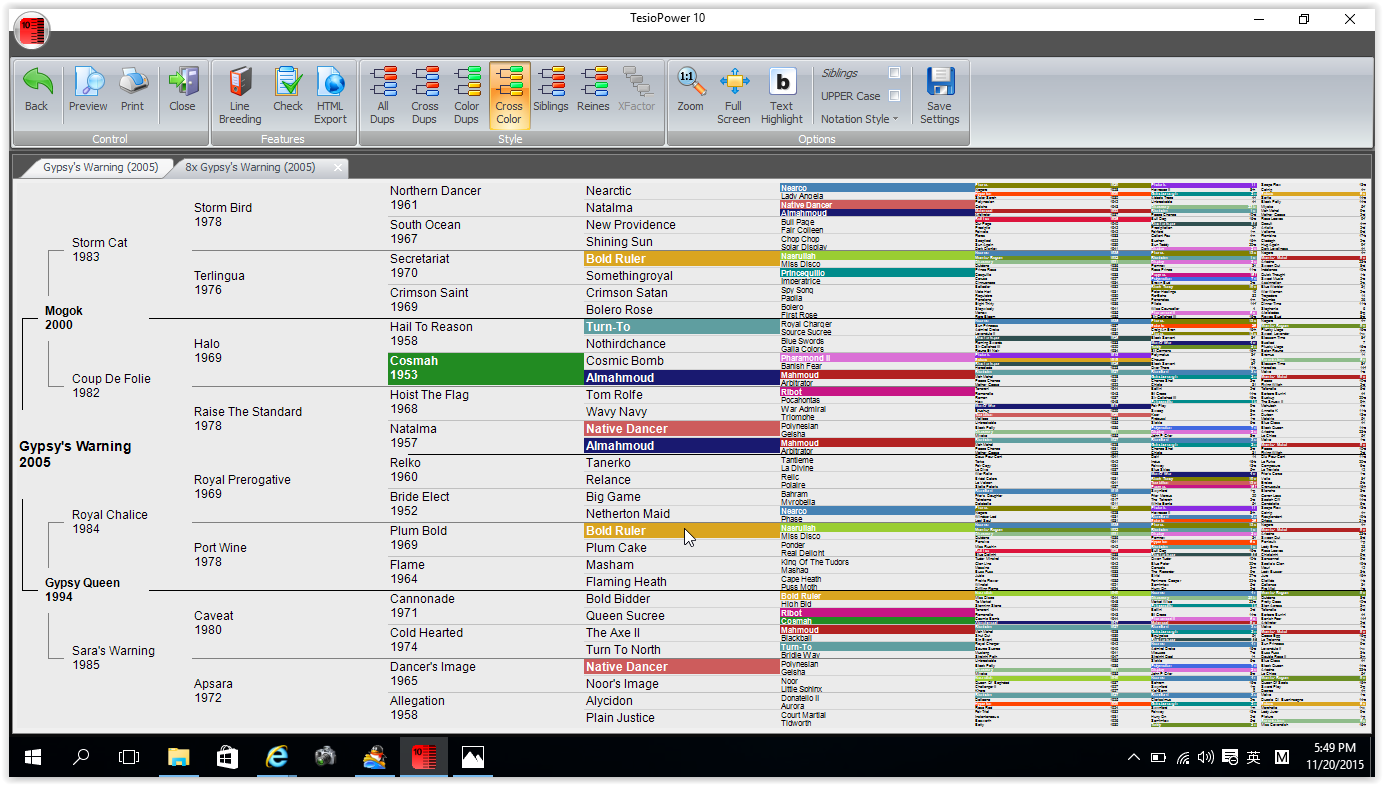Viewport: 1383px width, 785px height.
Task: Click Hail To Reason 1958
Action: click(431, 334)
